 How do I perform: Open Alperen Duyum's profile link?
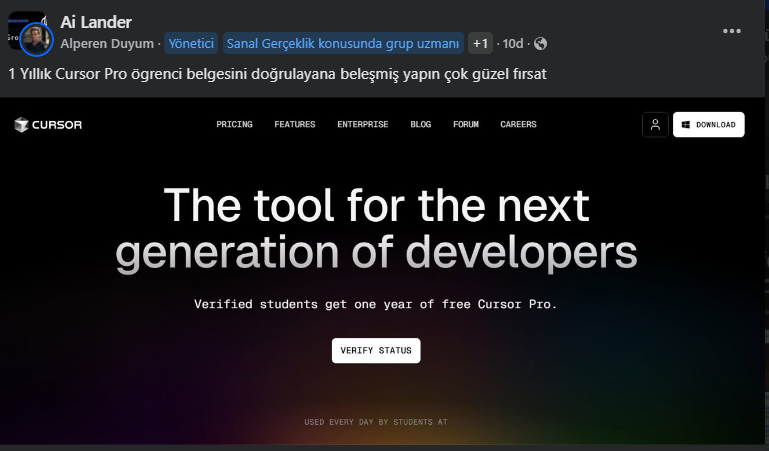(107, 44)
